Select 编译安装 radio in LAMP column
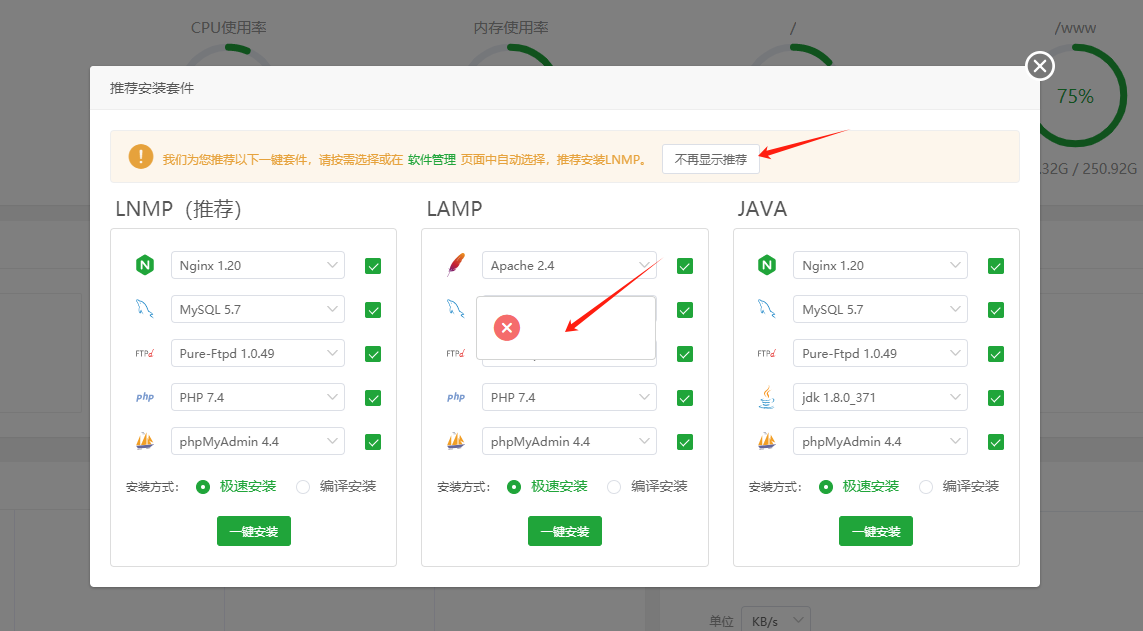This screenshot has height=631, width=1143. tap(615, 487)
